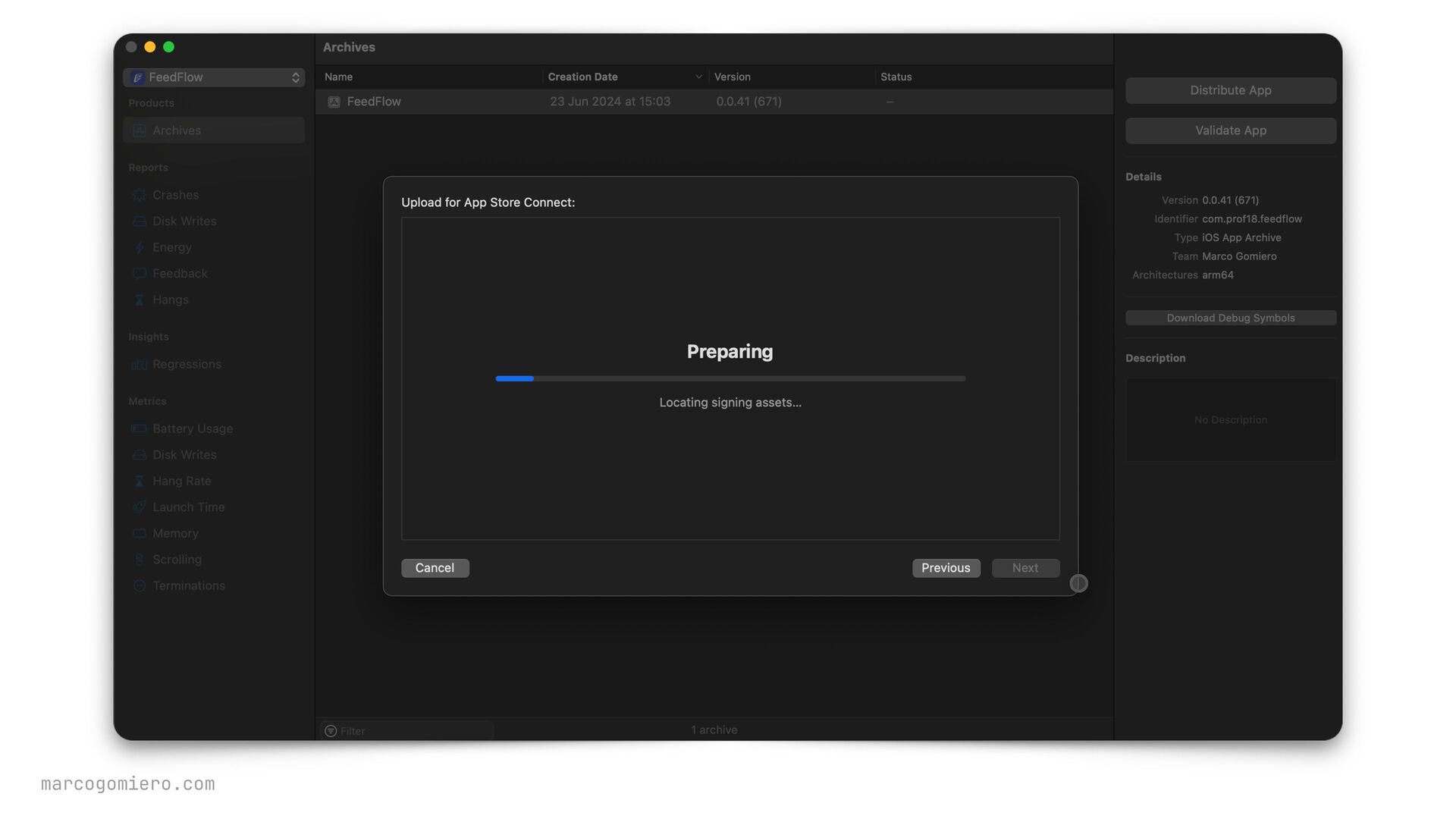Cancel the App Store Connect upload
The width and height of the screenshot is (1456, 819).
(x=435, y=568)
